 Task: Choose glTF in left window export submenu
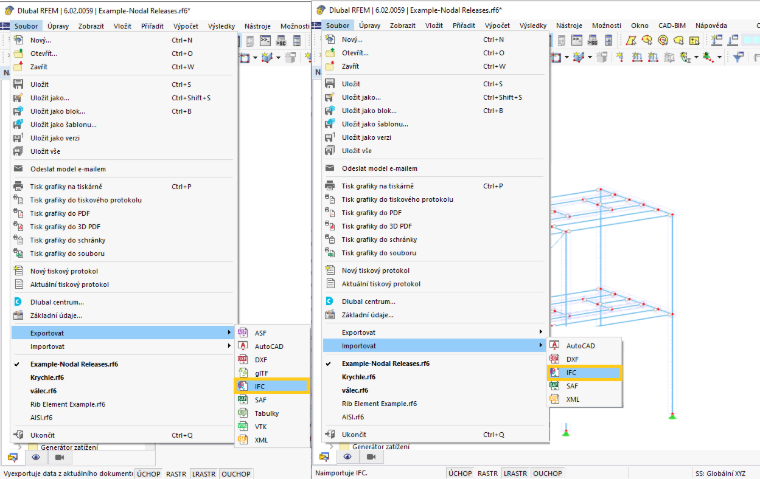[272, 373]
